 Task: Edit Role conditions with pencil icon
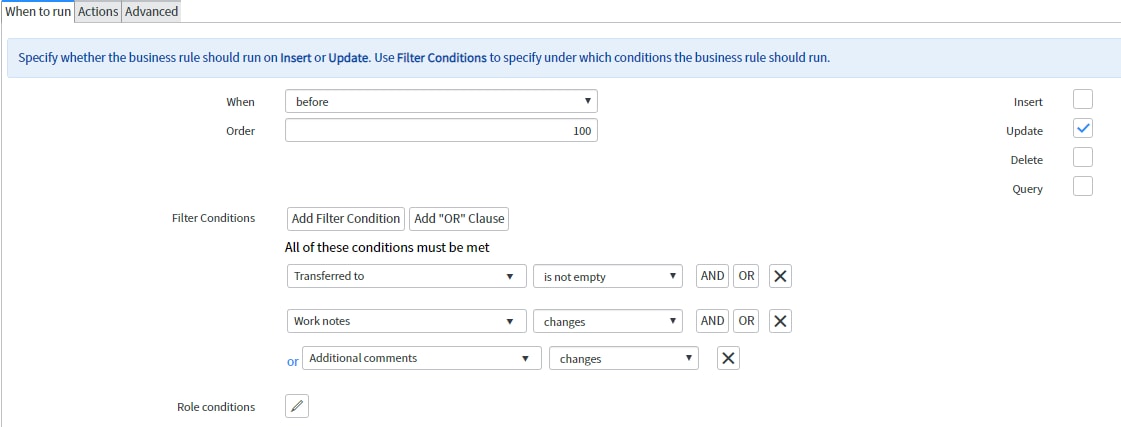[x=297, y=406]
